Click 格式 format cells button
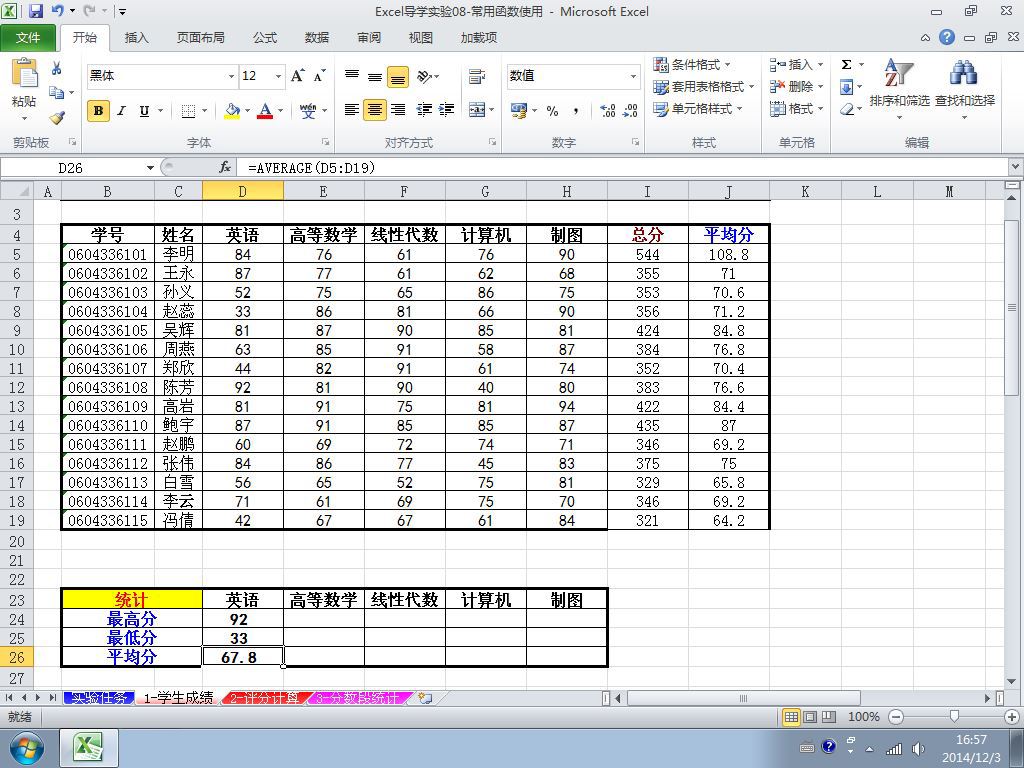1024x768 pixels. pos(796,109)
